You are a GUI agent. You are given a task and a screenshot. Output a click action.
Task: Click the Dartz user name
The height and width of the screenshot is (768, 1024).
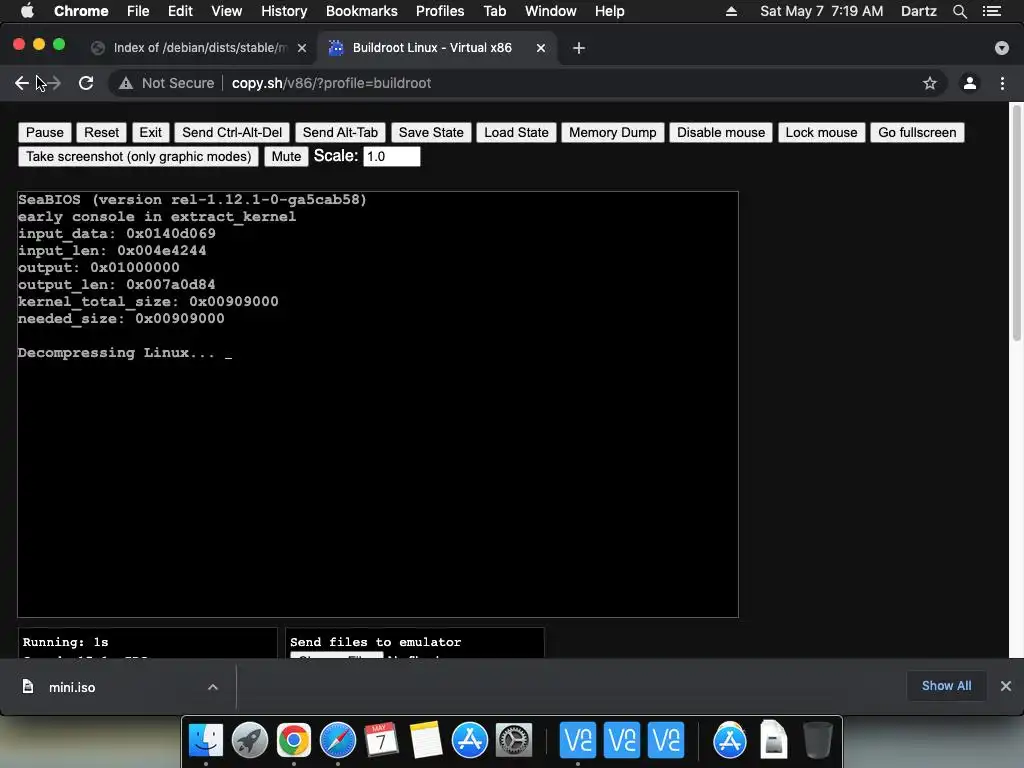click(918, 11)
